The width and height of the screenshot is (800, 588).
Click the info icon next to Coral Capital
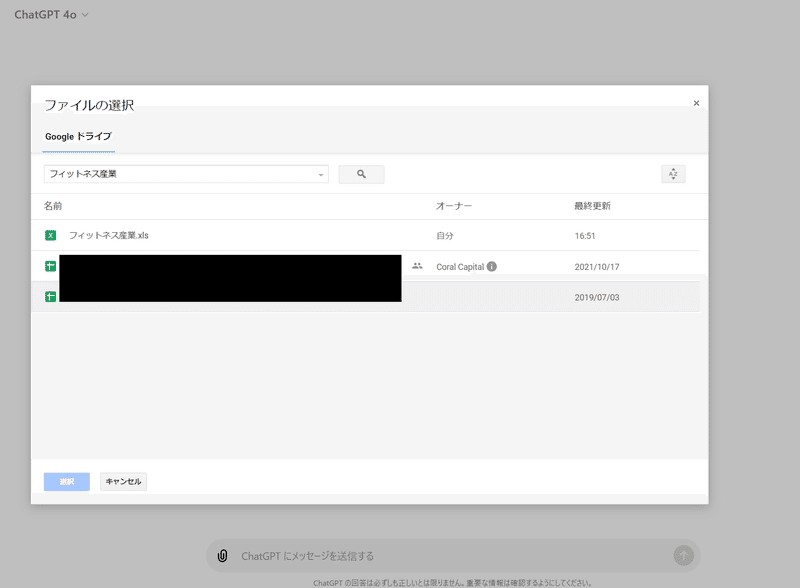(492, 267)
